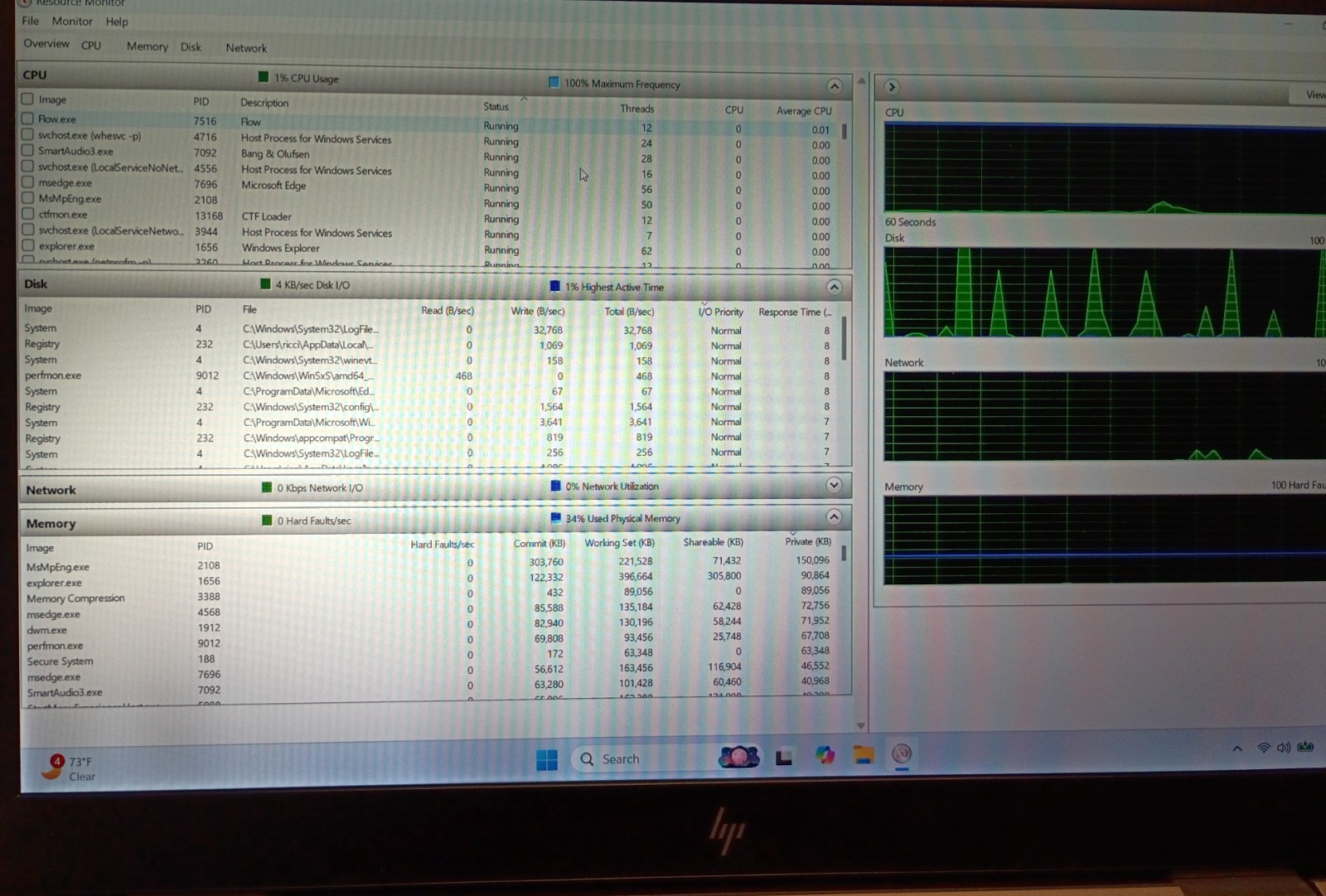Check the Flow.exe process checkbox
Screen dimensions: 1326x896
27,119
